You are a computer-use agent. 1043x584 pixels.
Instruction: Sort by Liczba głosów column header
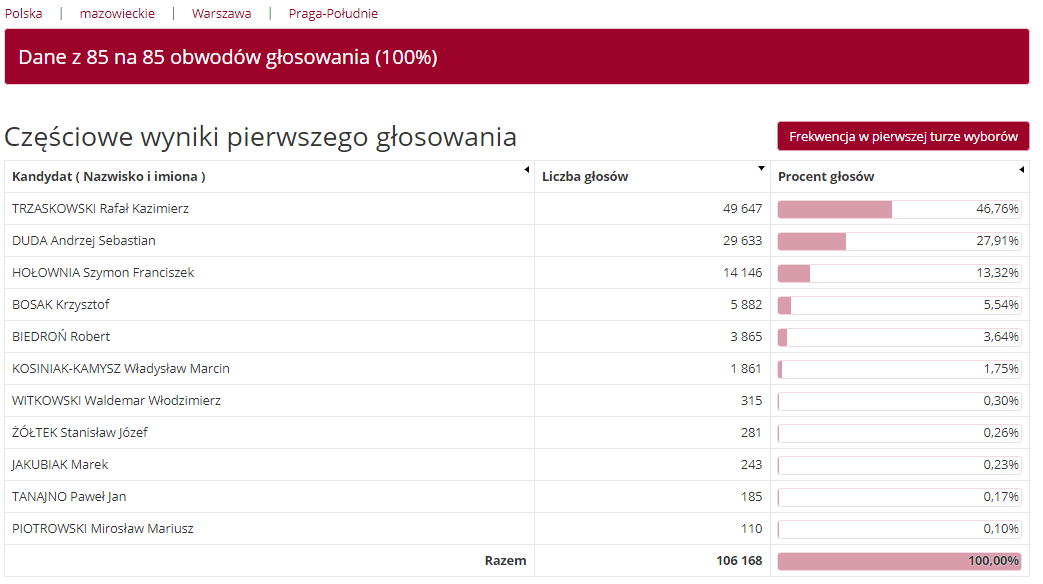coord(585,176)
